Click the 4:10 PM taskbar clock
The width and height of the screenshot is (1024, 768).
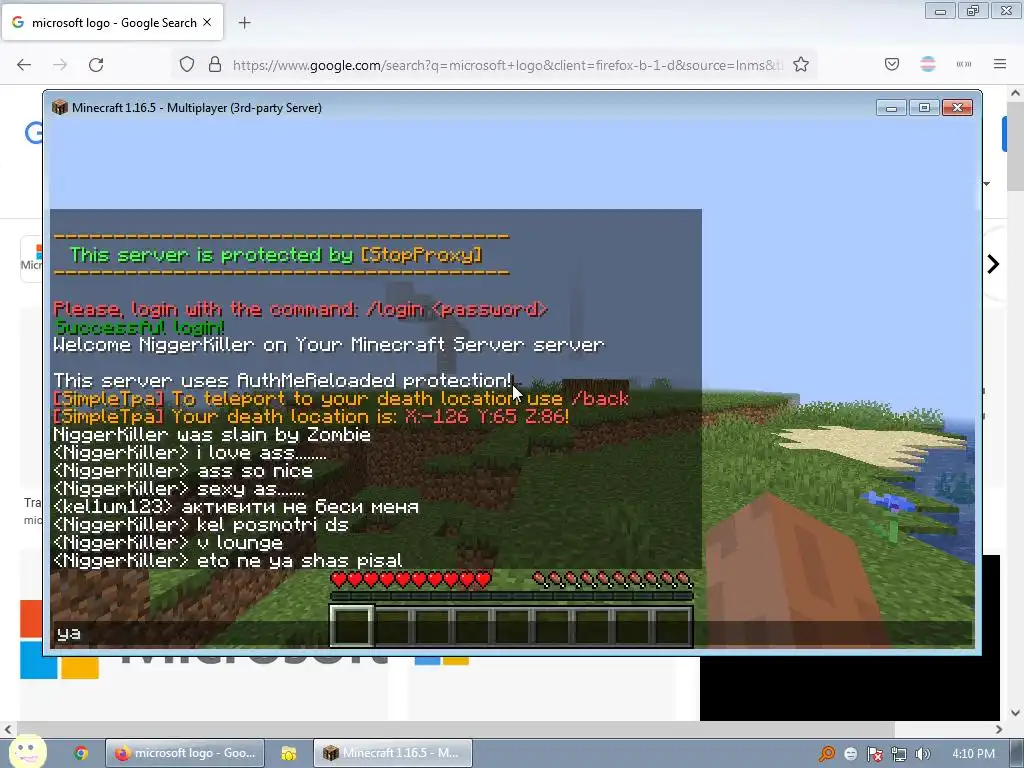point(974,754)
